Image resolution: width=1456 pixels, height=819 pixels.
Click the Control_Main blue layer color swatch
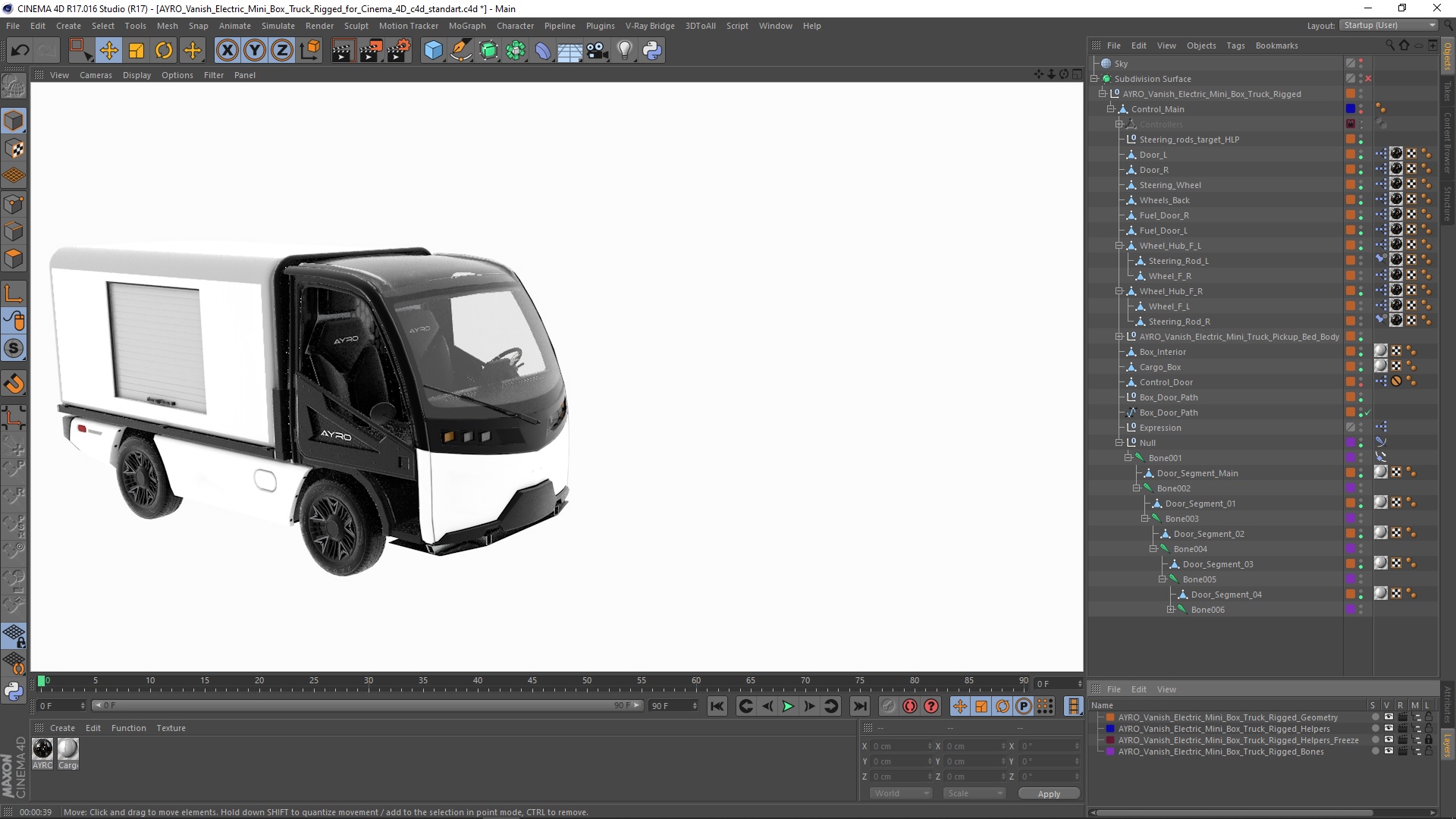[1351, 109]
